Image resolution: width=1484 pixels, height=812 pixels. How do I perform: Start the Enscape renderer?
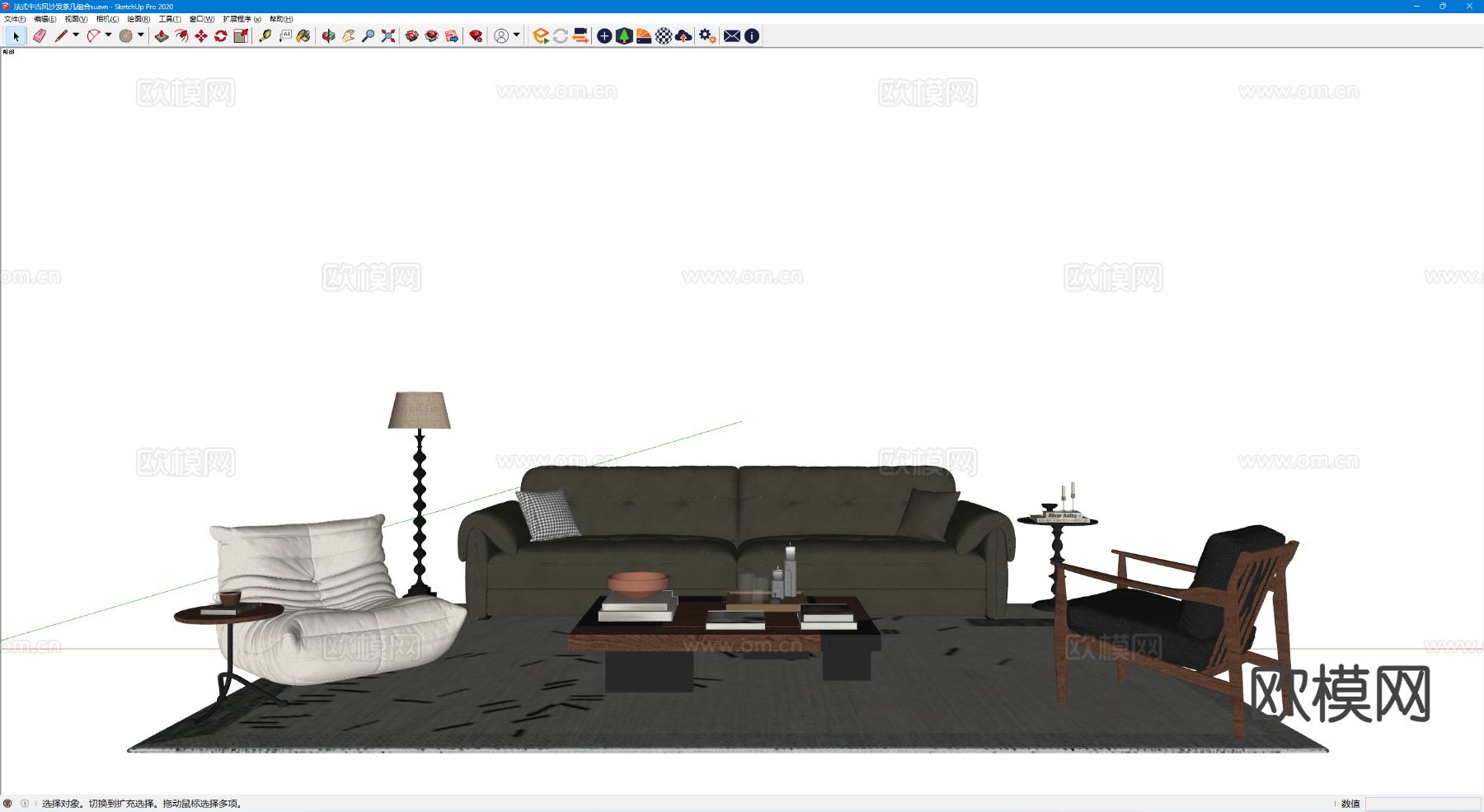click(x=541, y=35)
